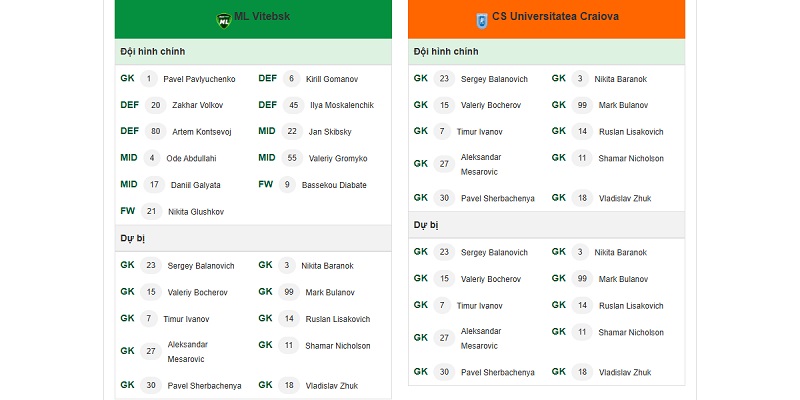
Task: Select the Dự bị header under ML Vitebsk
Action: tap(253, 238)
